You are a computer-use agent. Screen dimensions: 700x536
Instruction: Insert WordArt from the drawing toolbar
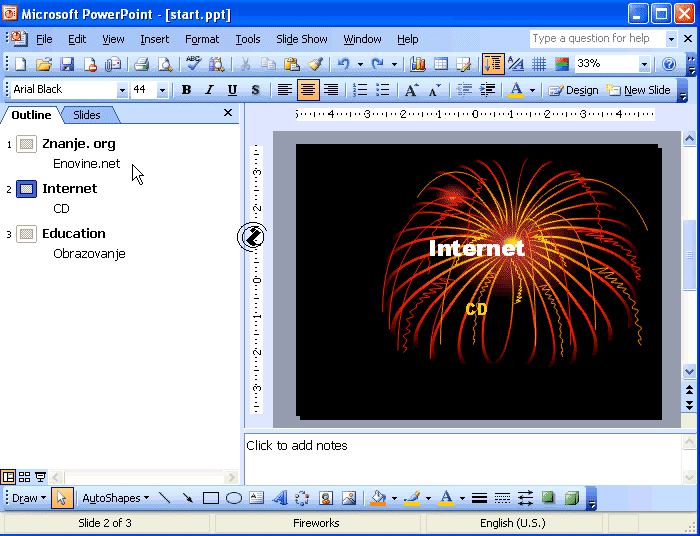pos(279,498)
